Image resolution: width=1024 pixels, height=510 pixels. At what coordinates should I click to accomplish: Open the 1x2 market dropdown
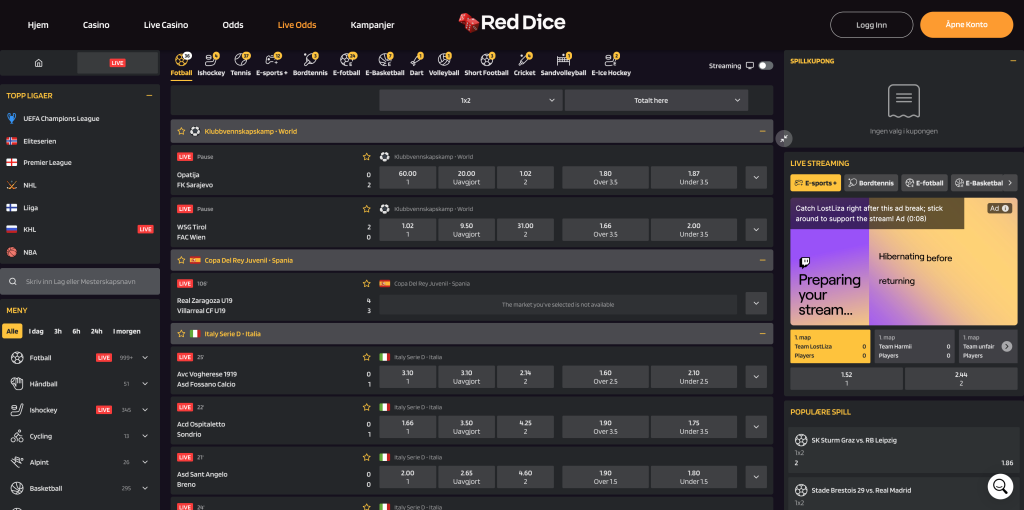[471, 101]
